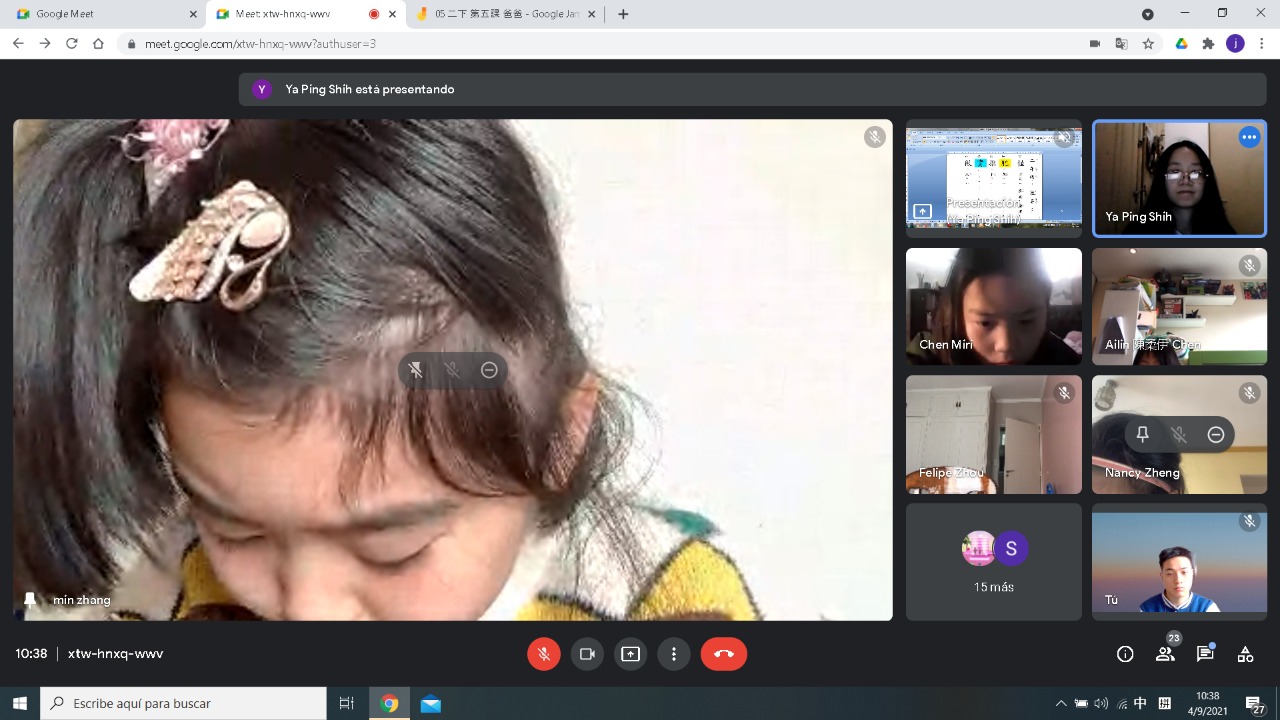This screenshot has width=1280, height=720.
Task: Switch to the Google Meet browser tab
Action: coord(100,14)
